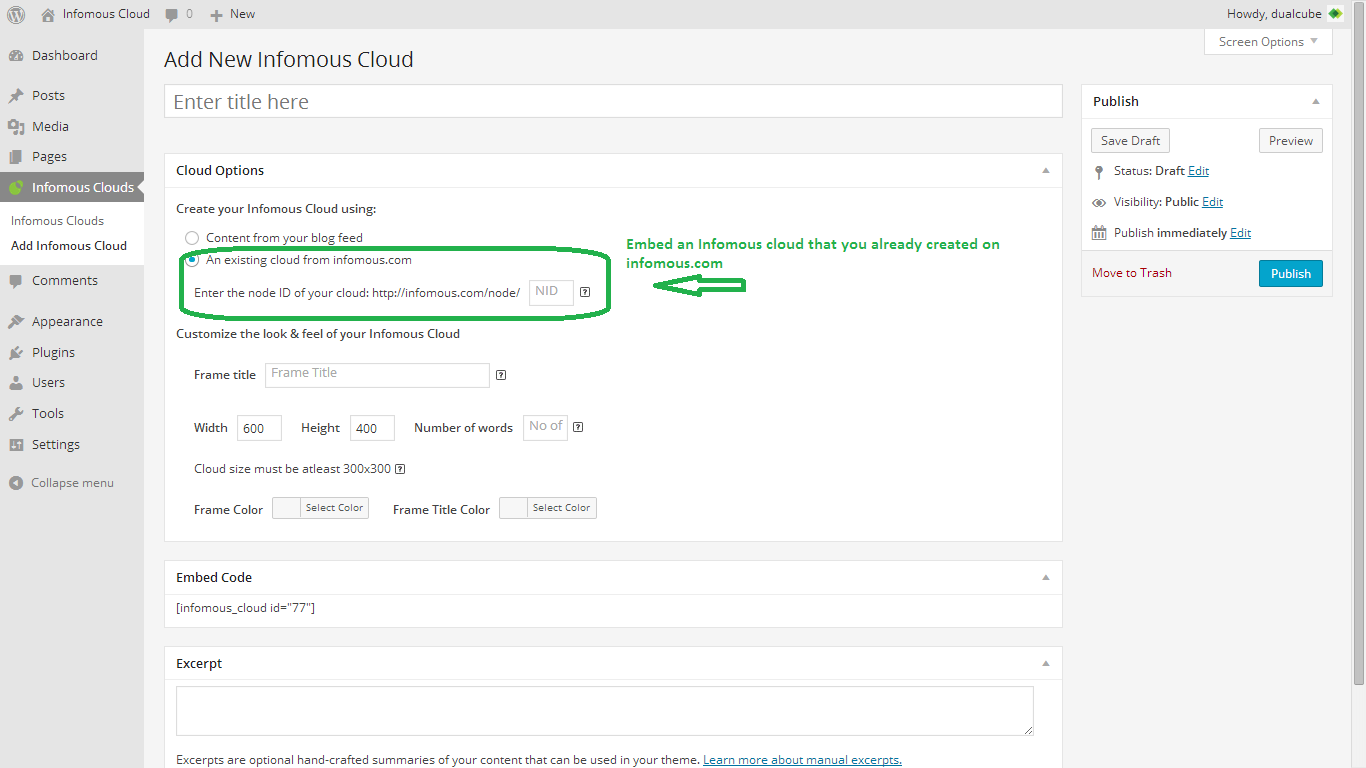This screenshot has height=768, width=1366.
Task: Select 'Content from your blog feed' radio
Action: point(192,238)
